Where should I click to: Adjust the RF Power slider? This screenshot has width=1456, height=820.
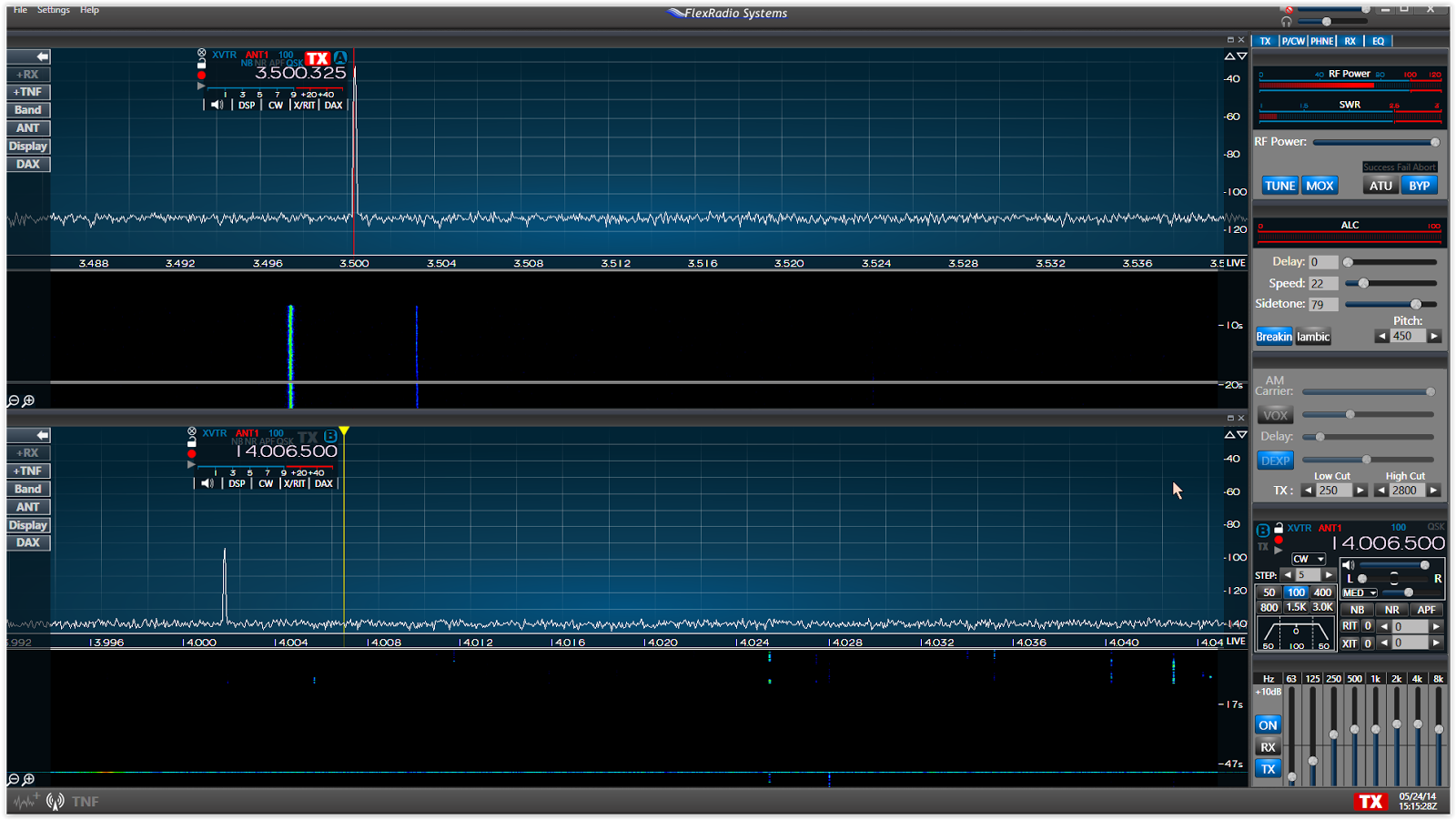(1375, 142)
